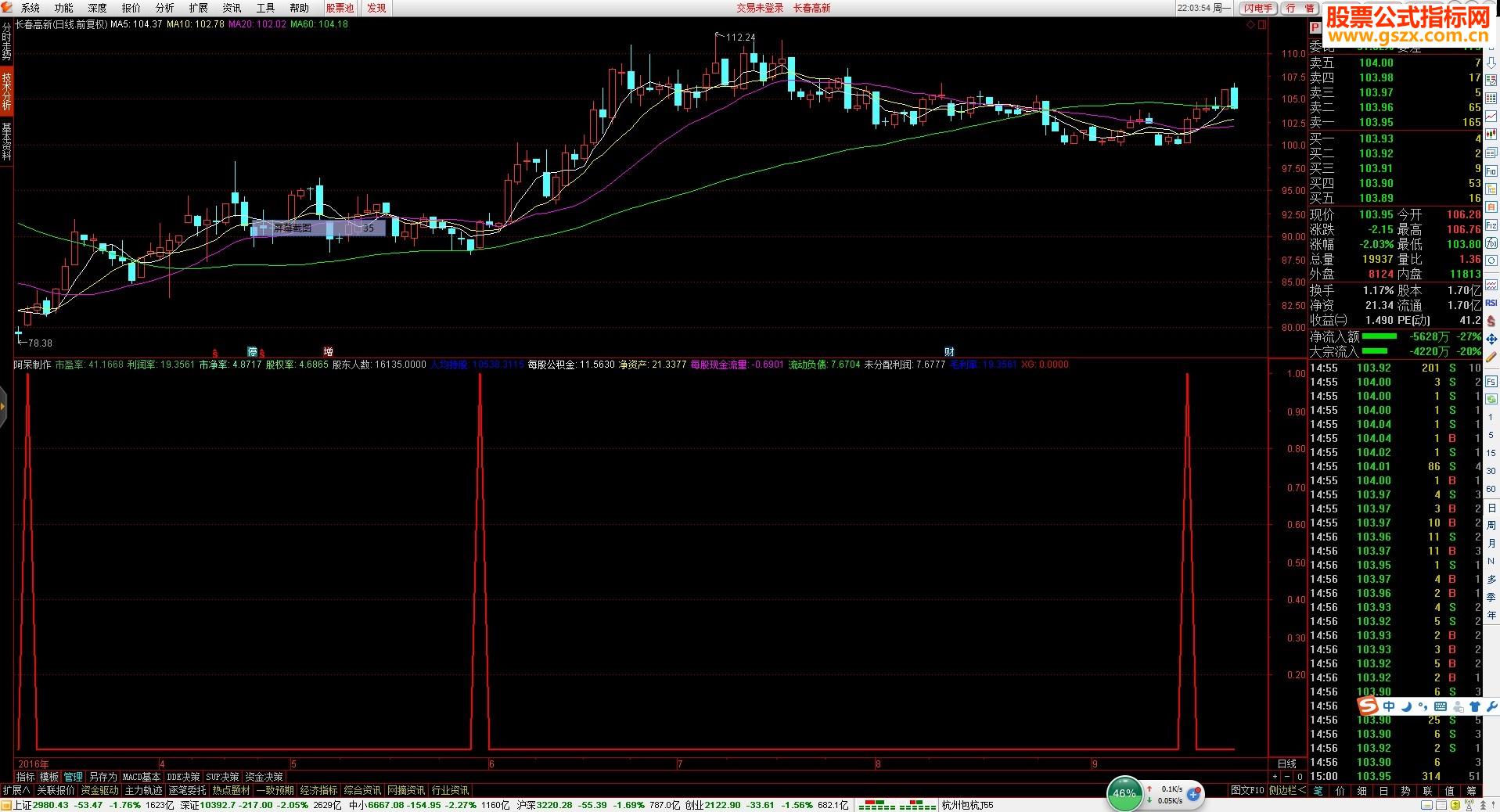The height and width of the screenshot is (812, 1500).
Task: Click the Sogou S input method icon
Action: click(1367, 706)
